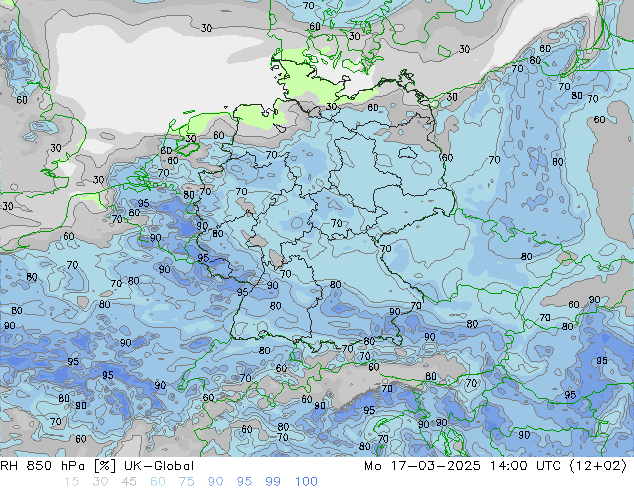This screenshot has height=490, width=634.
Task: Click the "17-03-2025" date text
Action: pyautogui.click(x=435, y=466)
